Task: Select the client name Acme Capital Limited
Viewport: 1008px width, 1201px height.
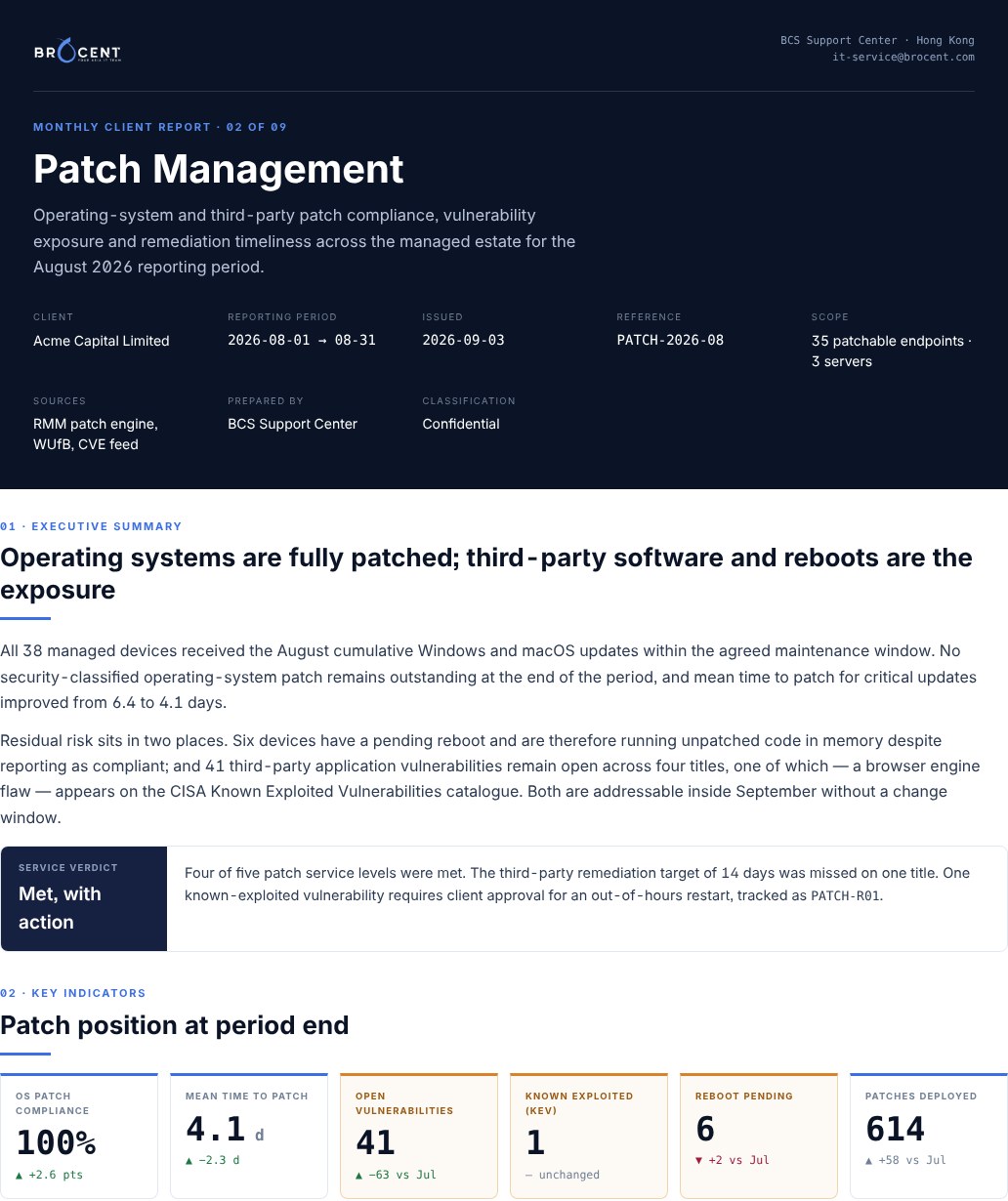Action: coord(102,341)
